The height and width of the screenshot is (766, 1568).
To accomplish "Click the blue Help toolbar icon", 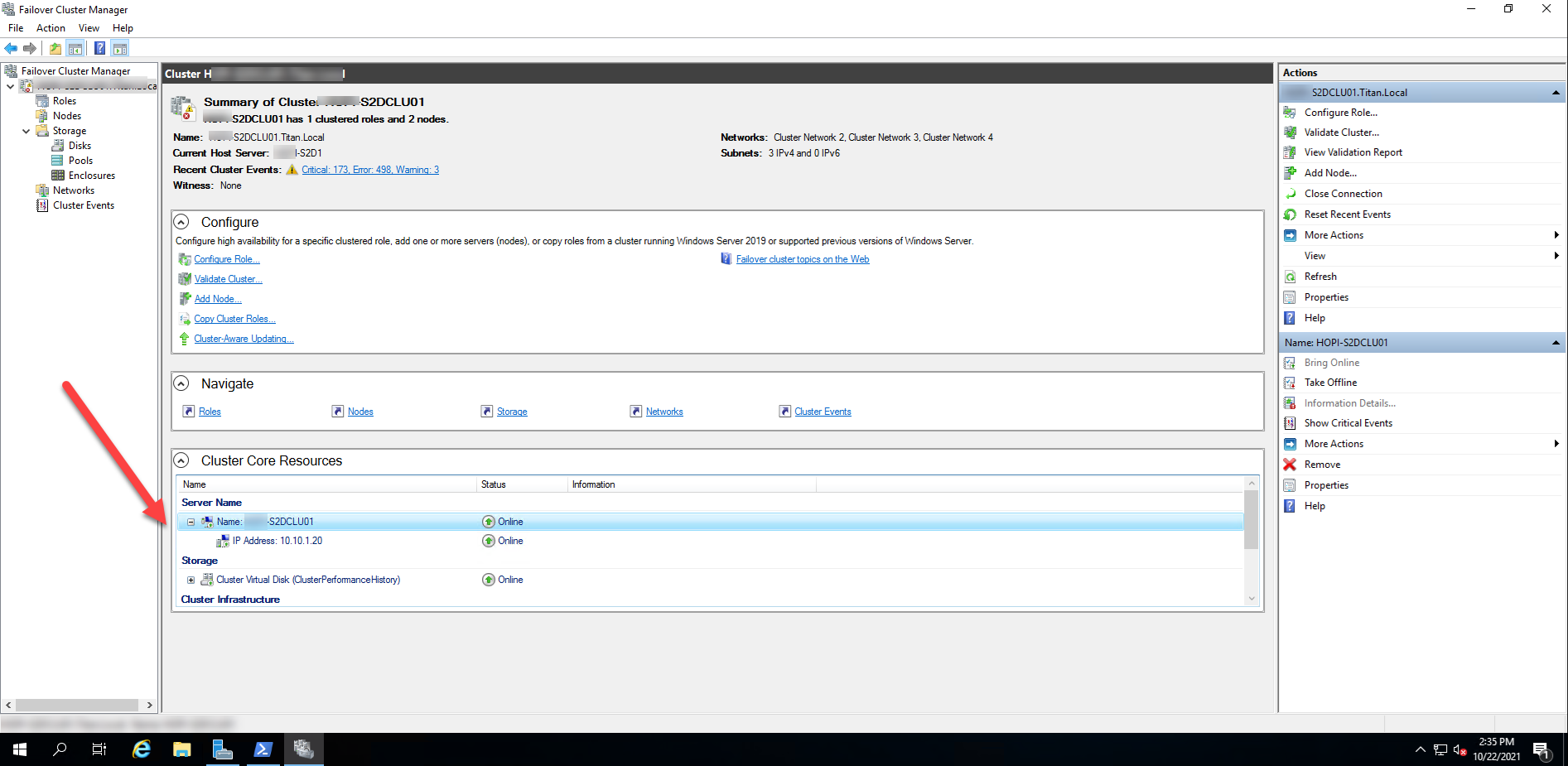I will pyautogui.click(x=99, y=49).
